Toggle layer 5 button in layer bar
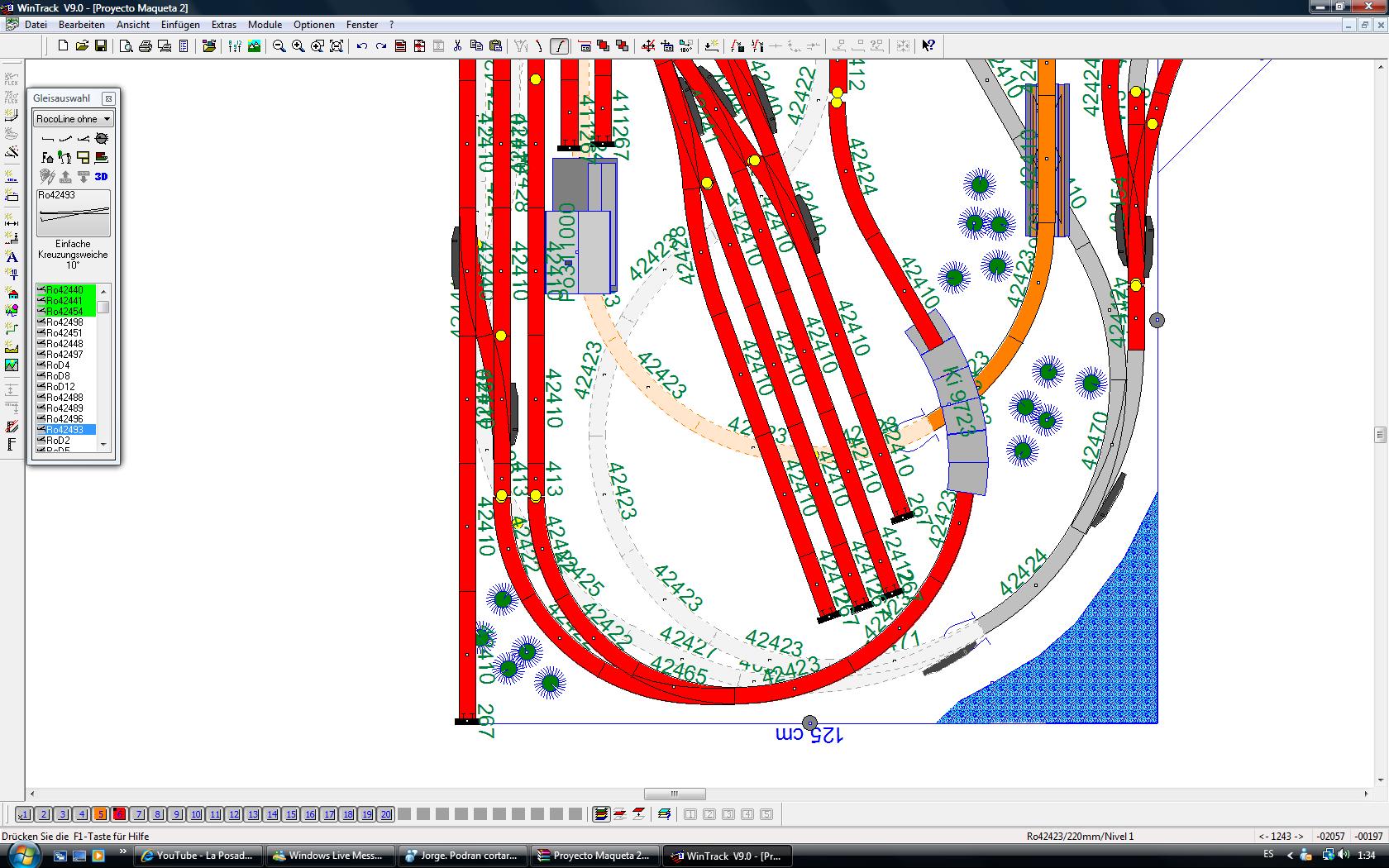 [x=100, y=814]
